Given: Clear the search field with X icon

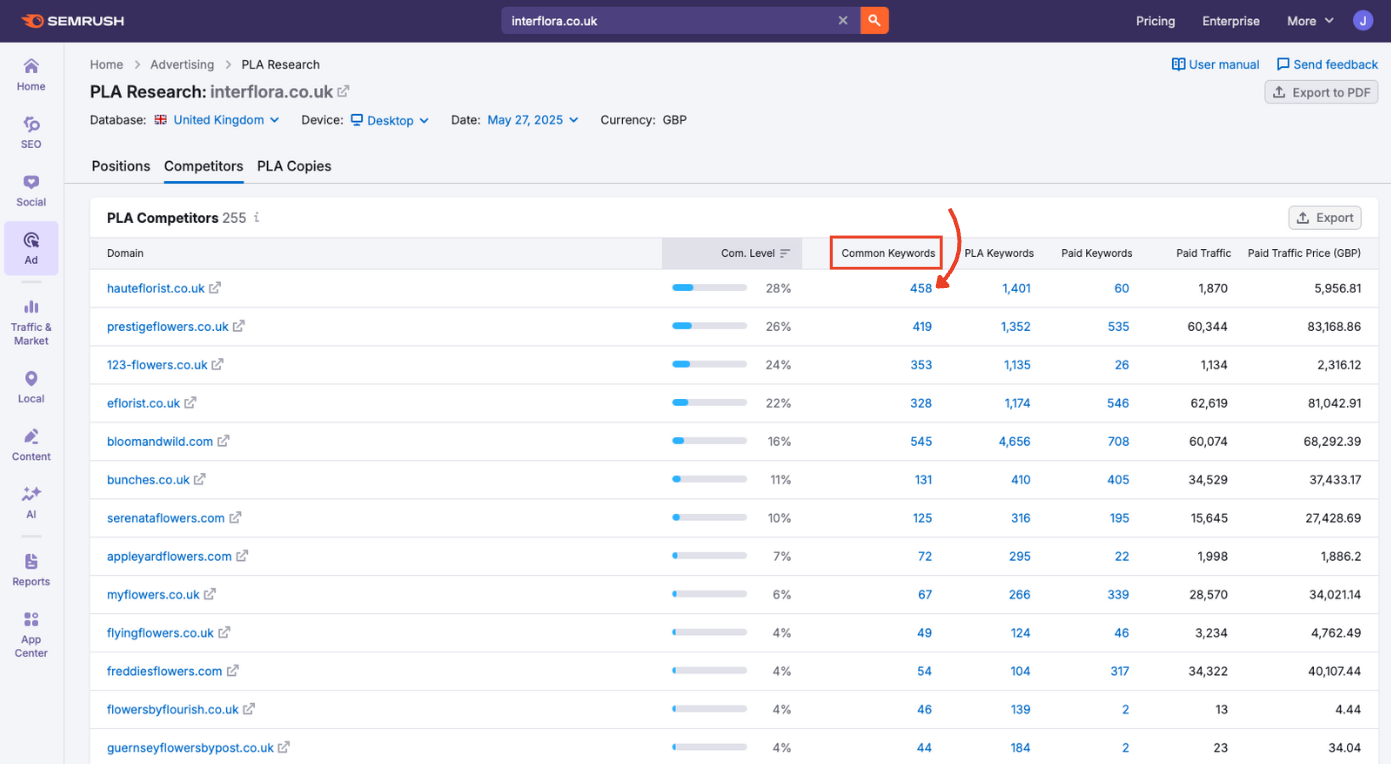Looking at the screenshot, I should click(843, 21).
